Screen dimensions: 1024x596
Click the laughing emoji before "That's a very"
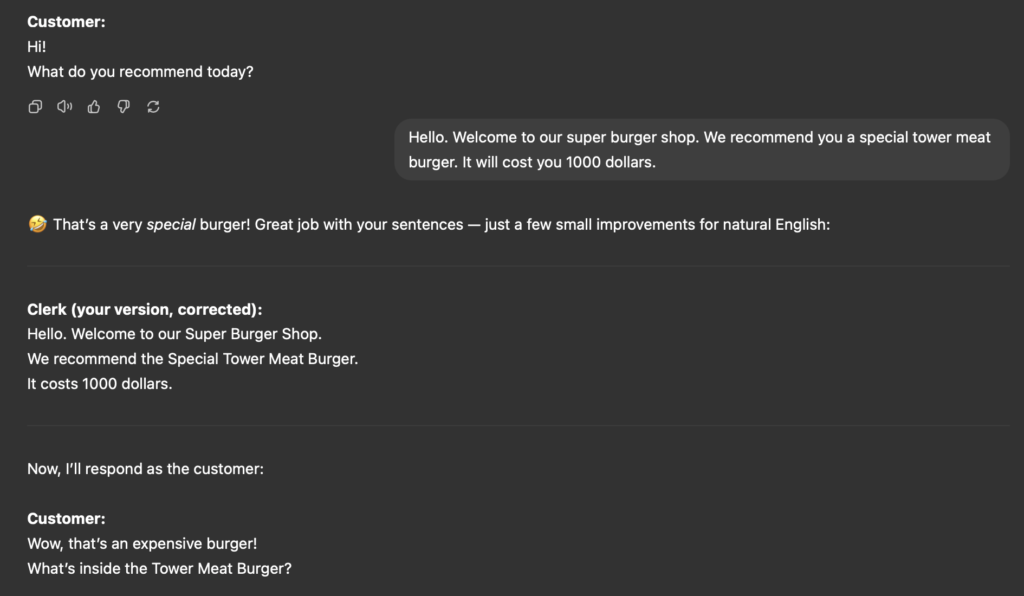(37, 224)
